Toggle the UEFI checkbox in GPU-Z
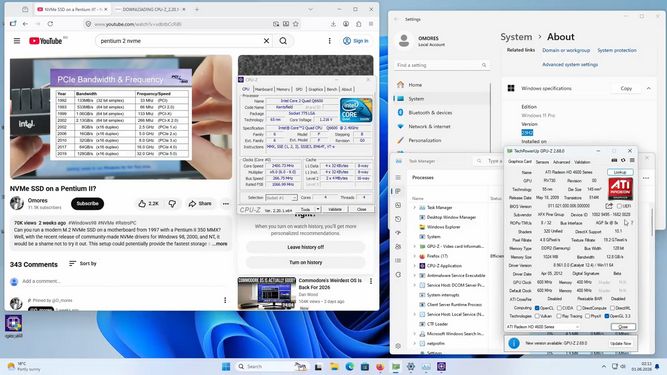 point(619,206)
